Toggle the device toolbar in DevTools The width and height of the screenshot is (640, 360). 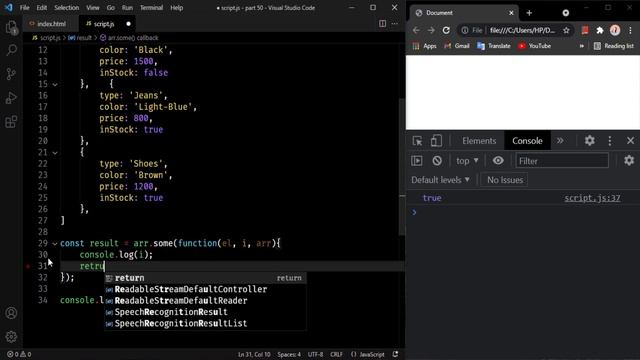(x=436, y=141)
